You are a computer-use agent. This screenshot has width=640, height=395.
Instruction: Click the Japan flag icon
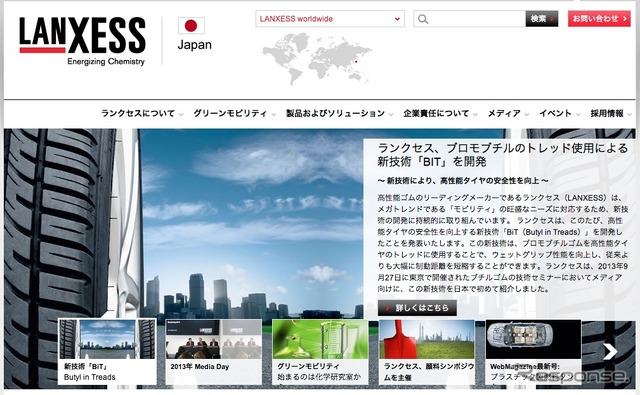(x=191, y=26)
